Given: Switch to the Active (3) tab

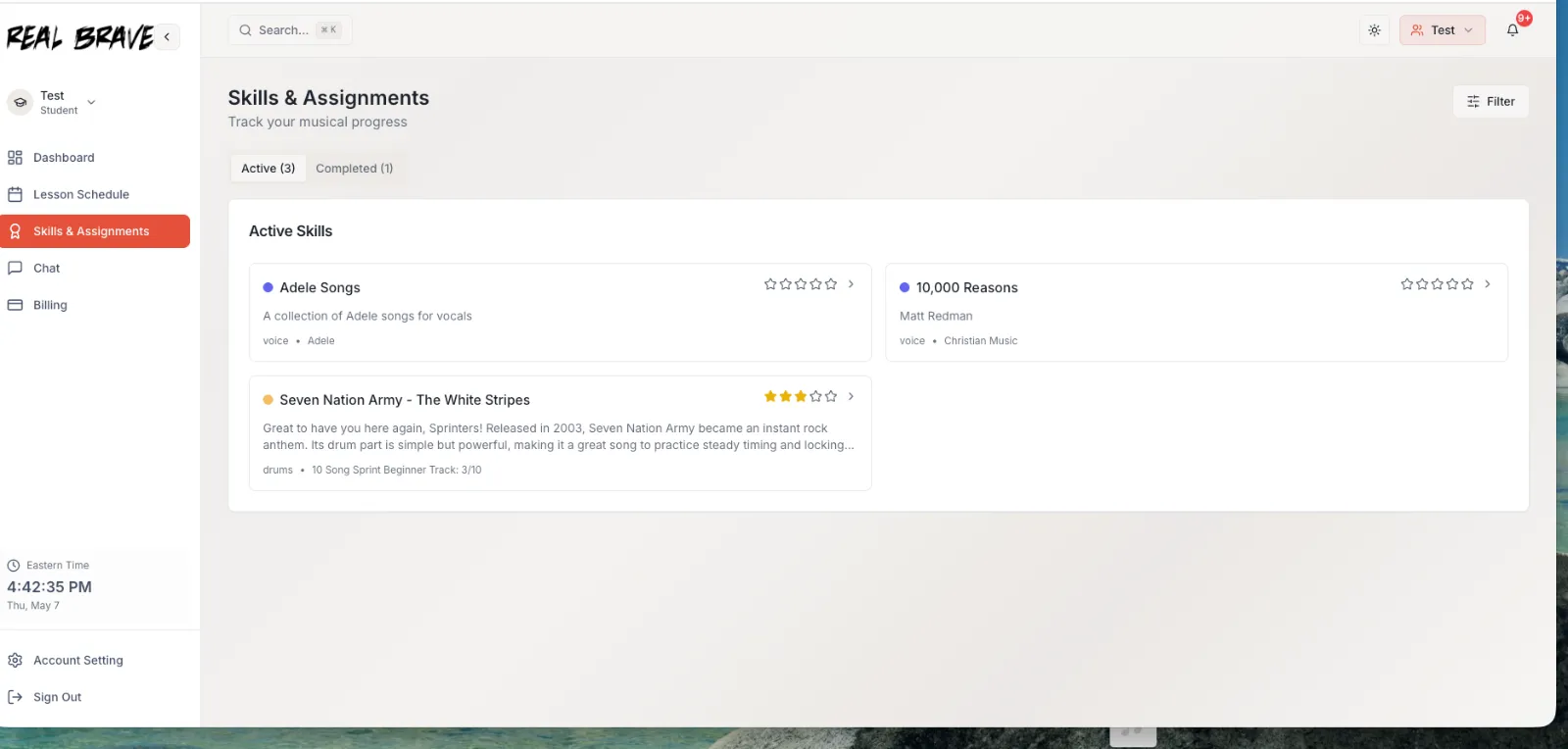Looking at the screenshot, I should 269,169.
